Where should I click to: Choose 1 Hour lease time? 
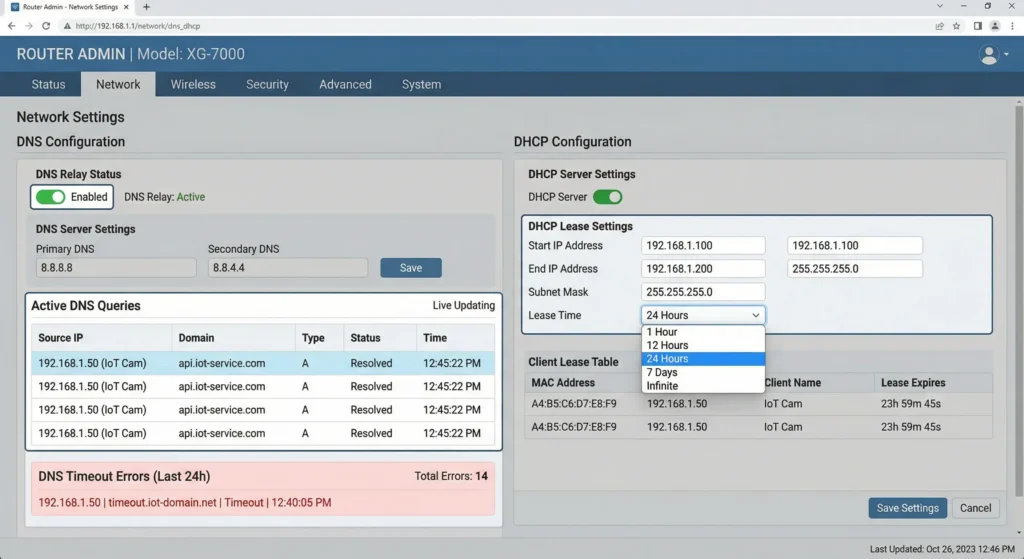(x=703, y=332)
